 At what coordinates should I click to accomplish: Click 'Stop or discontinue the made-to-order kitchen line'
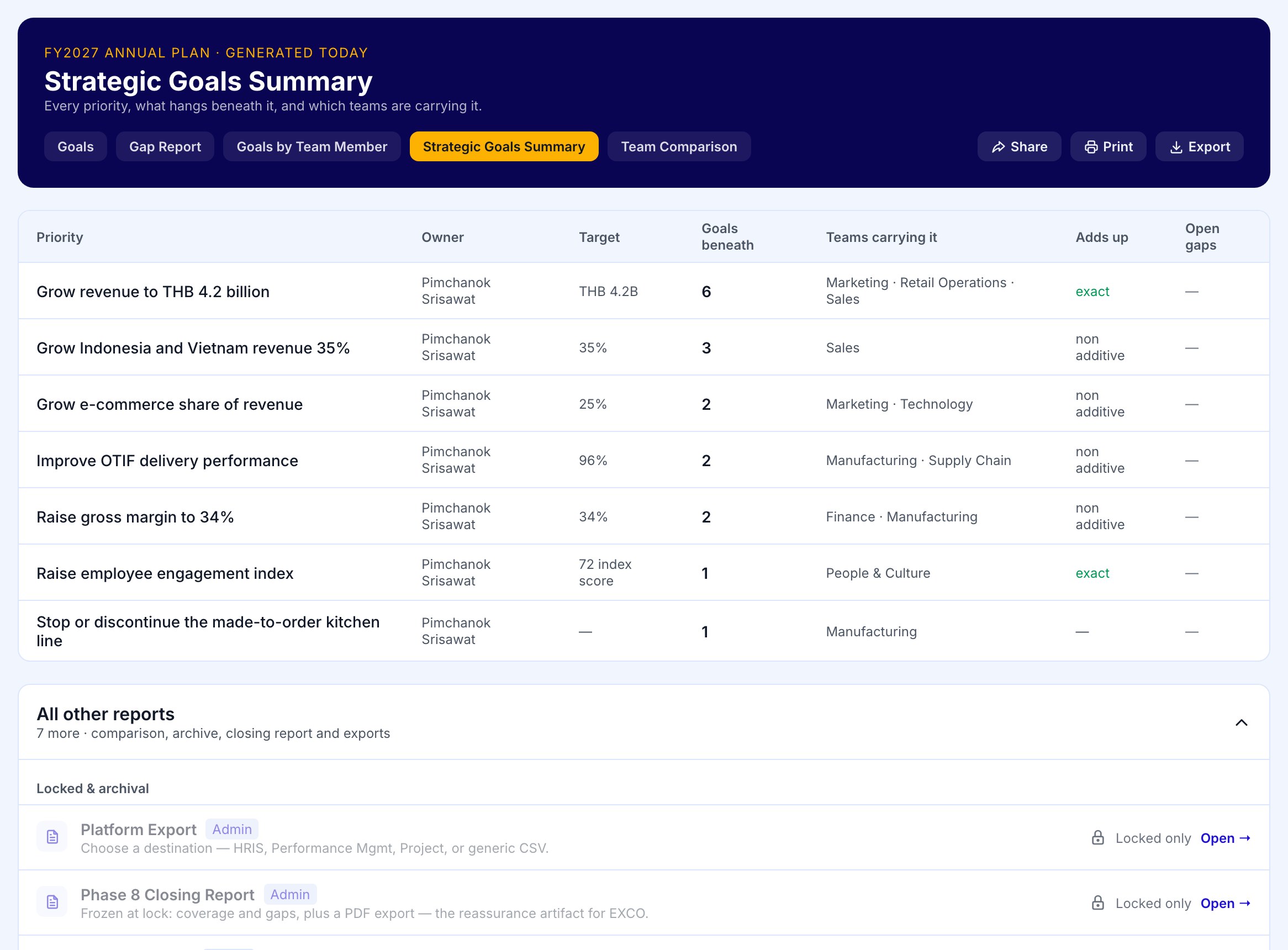tap(208, 631)
